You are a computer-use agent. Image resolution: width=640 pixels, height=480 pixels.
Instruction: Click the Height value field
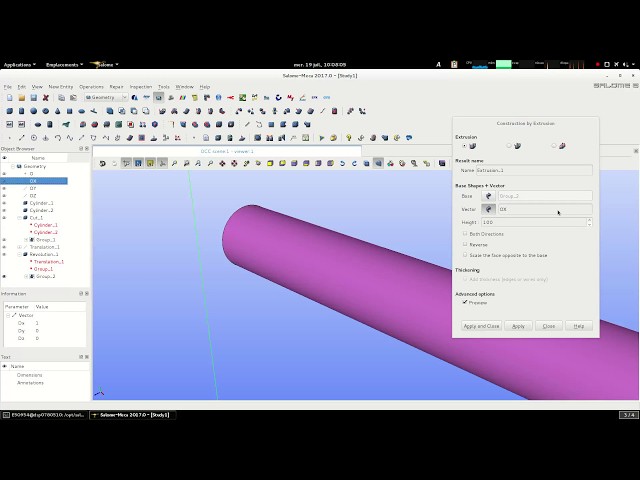[534, 222]
